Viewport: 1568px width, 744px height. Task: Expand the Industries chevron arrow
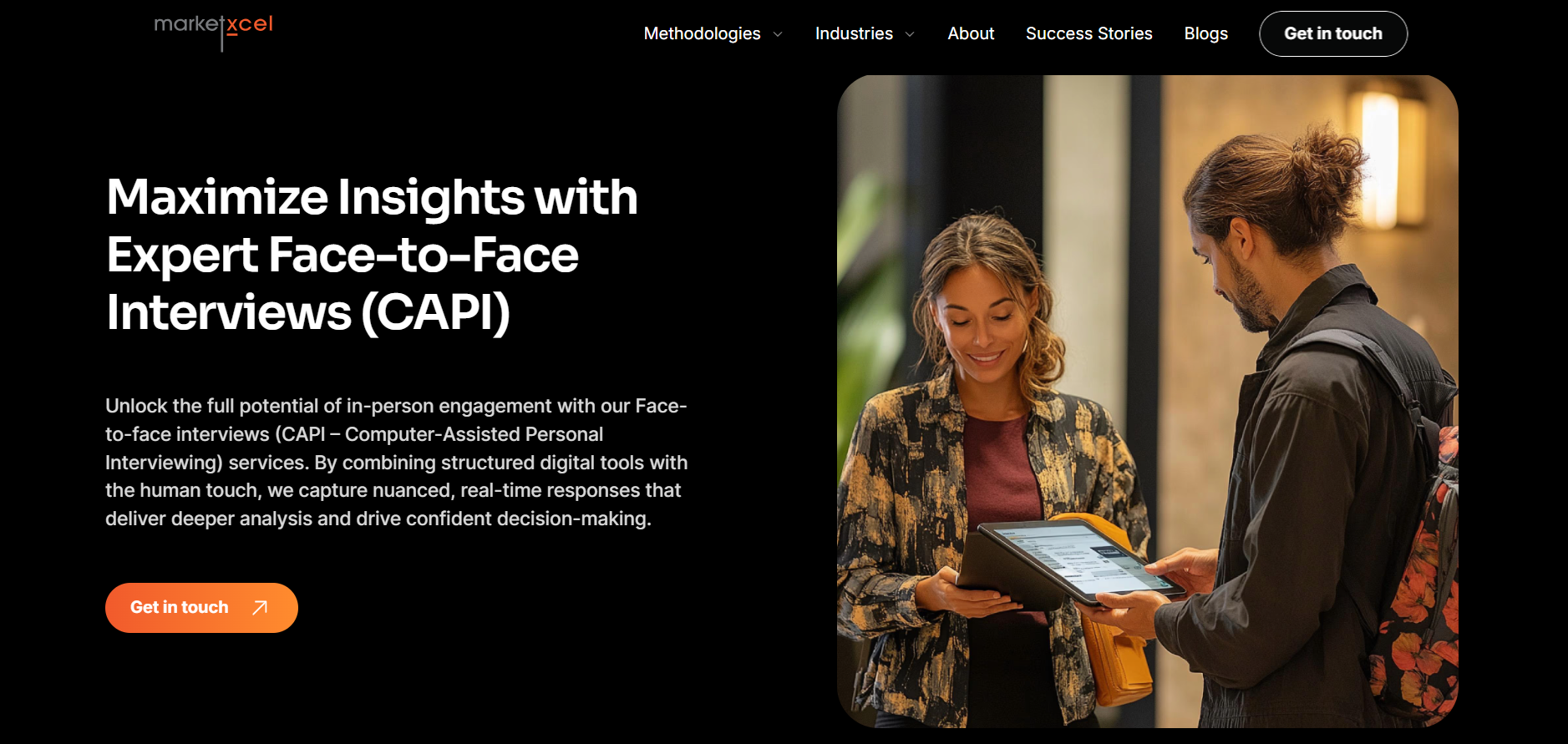click(910, 34)
